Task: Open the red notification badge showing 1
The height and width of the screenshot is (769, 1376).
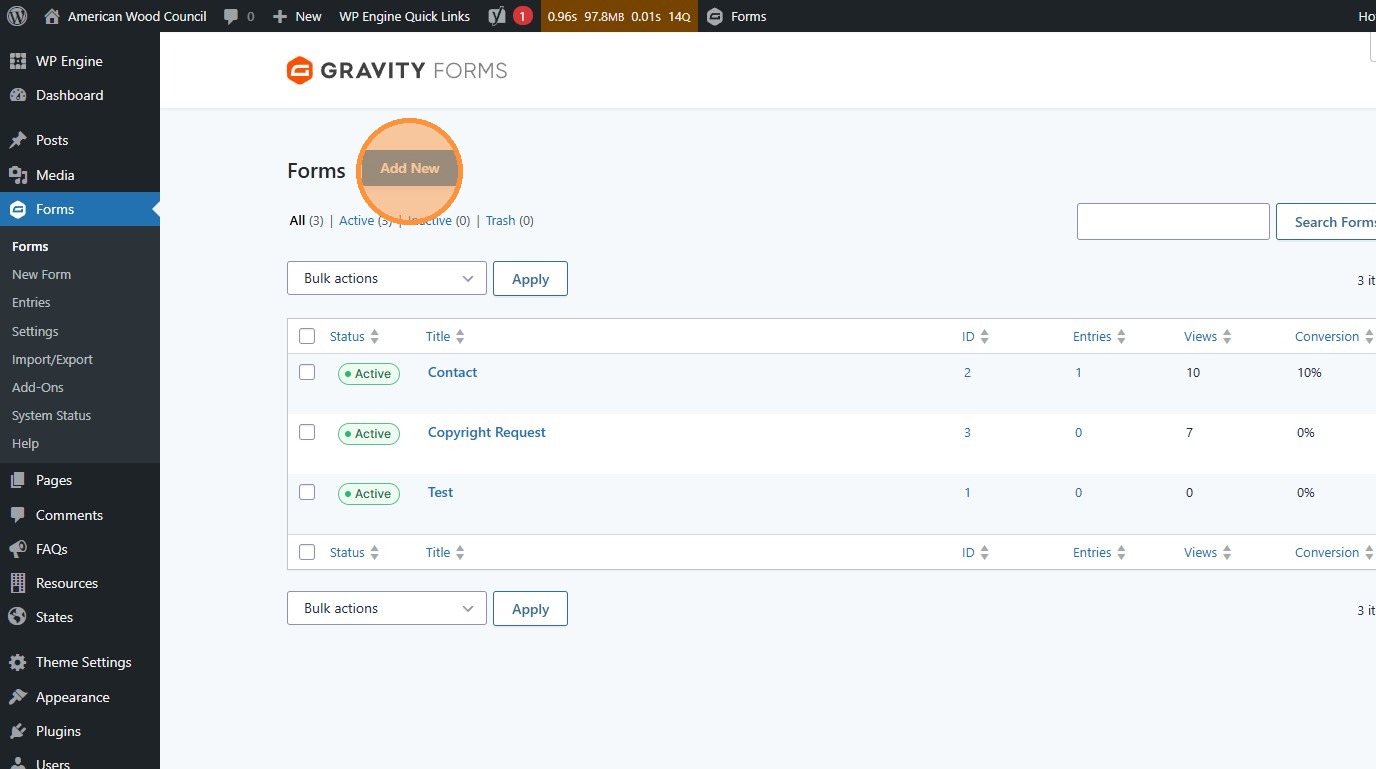Action: tap(522, 16)
